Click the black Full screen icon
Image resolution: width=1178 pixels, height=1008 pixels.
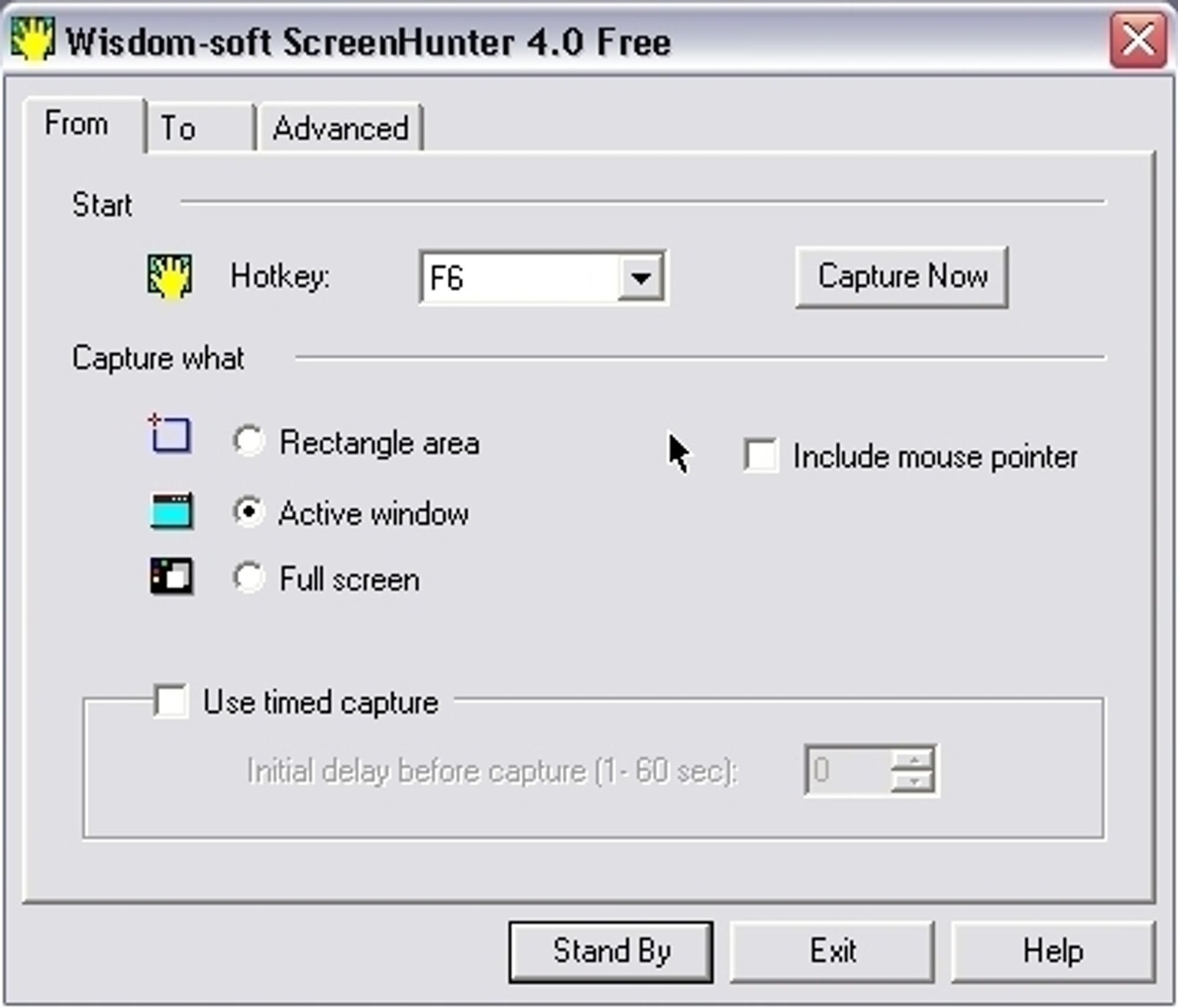tap(171, 576)
